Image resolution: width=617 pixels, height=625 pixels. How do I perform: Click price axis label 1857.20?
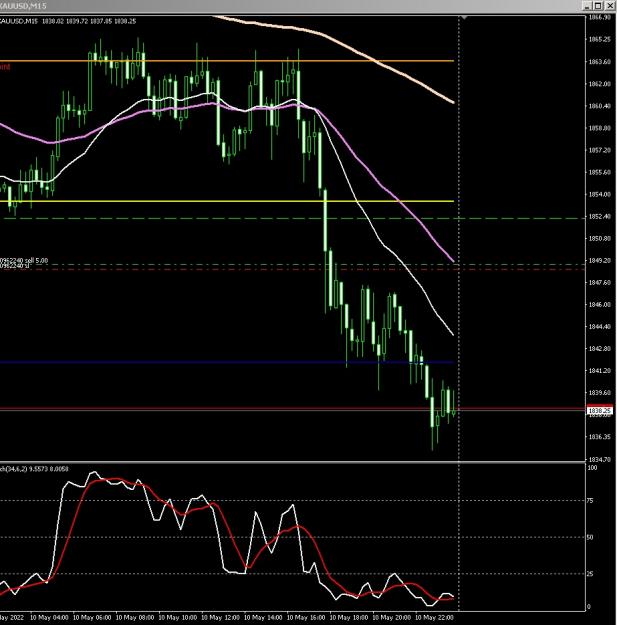pyautogui.click(x=599, y=150)
